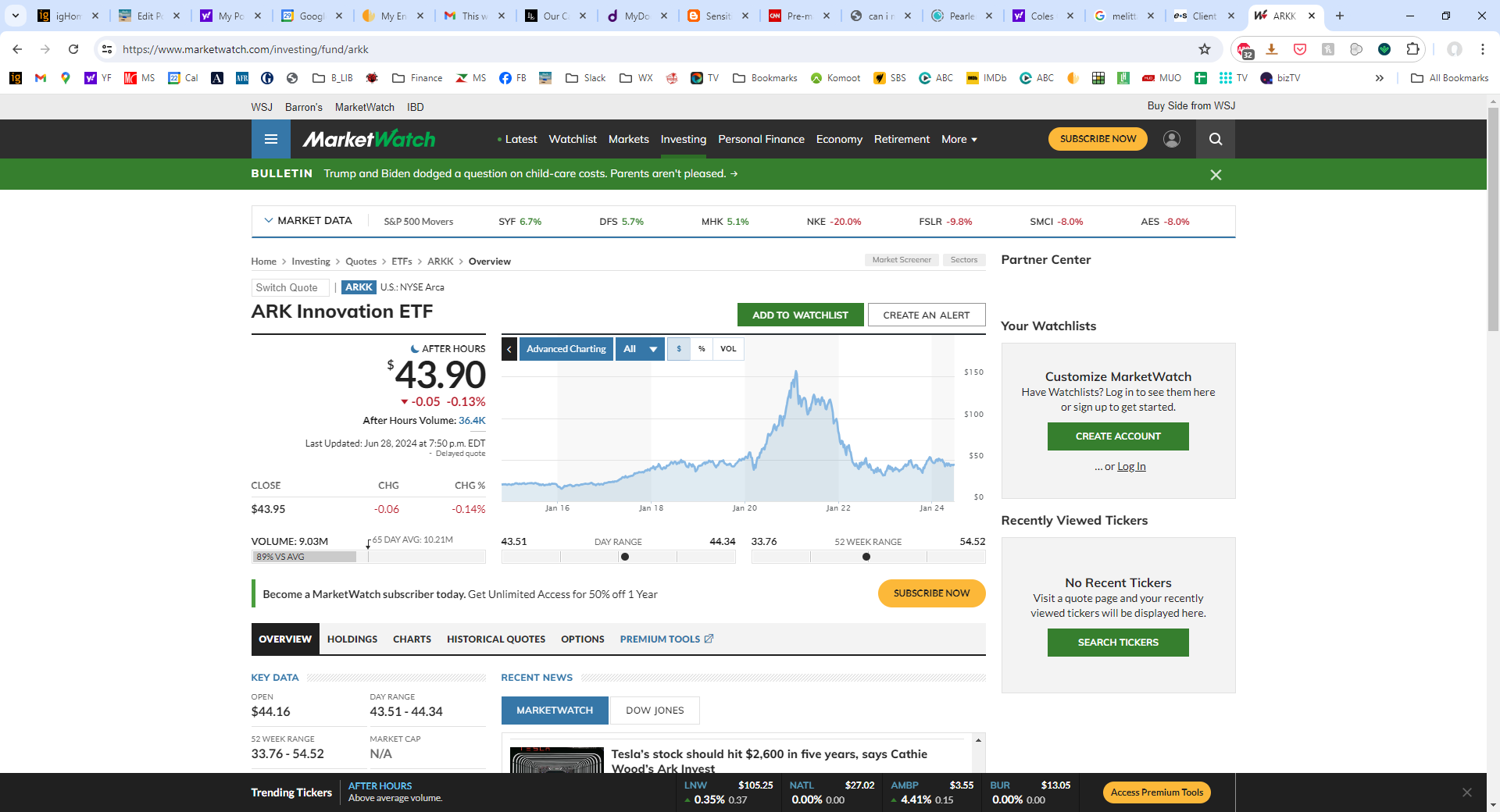Click Add to Watchlist button
The height and width of the screenshot is (812, 1500).
[x=800, y=315]
